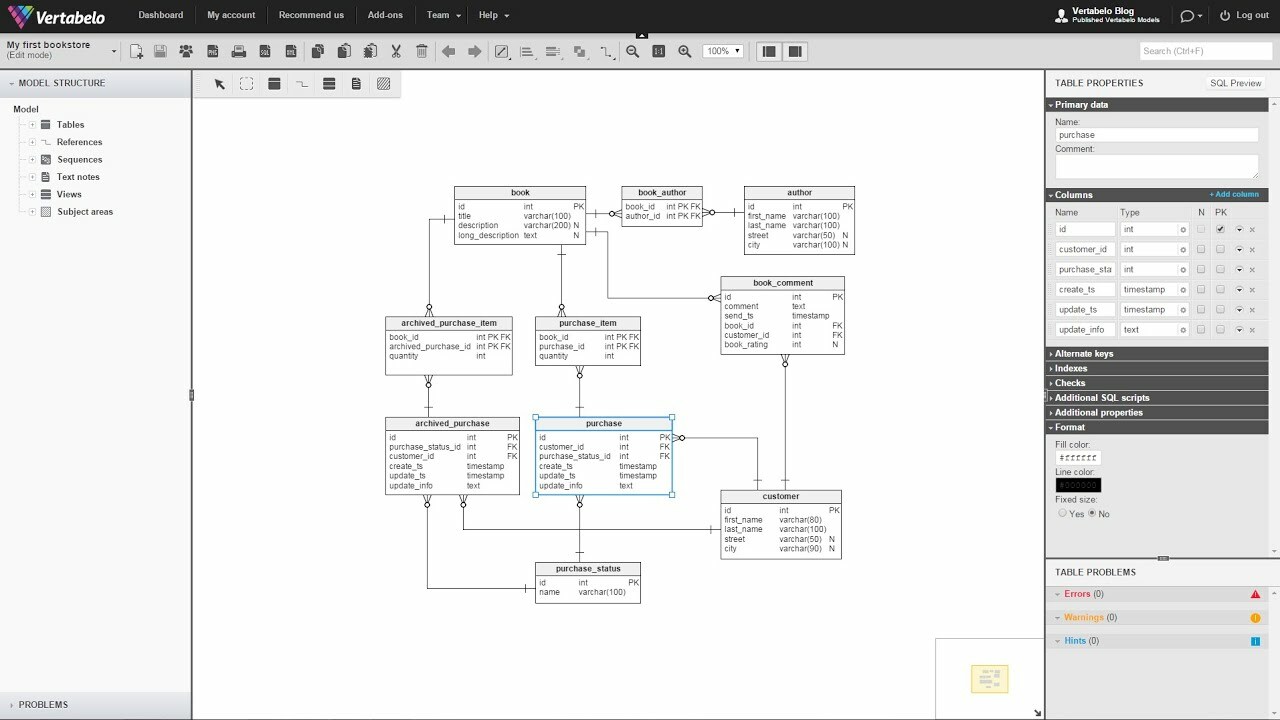The image size is (1280, 720).
Task: Open the Team menu
Action: tap(443, 15)
